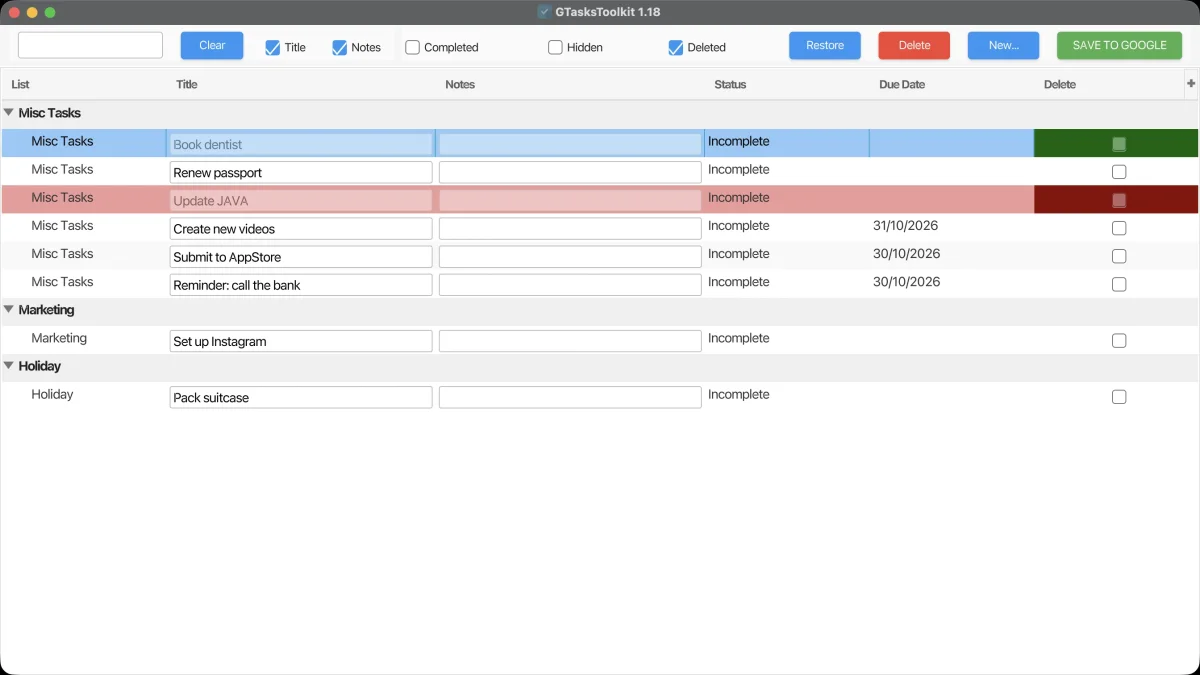Click the Clear button

[x=212, y=45]
